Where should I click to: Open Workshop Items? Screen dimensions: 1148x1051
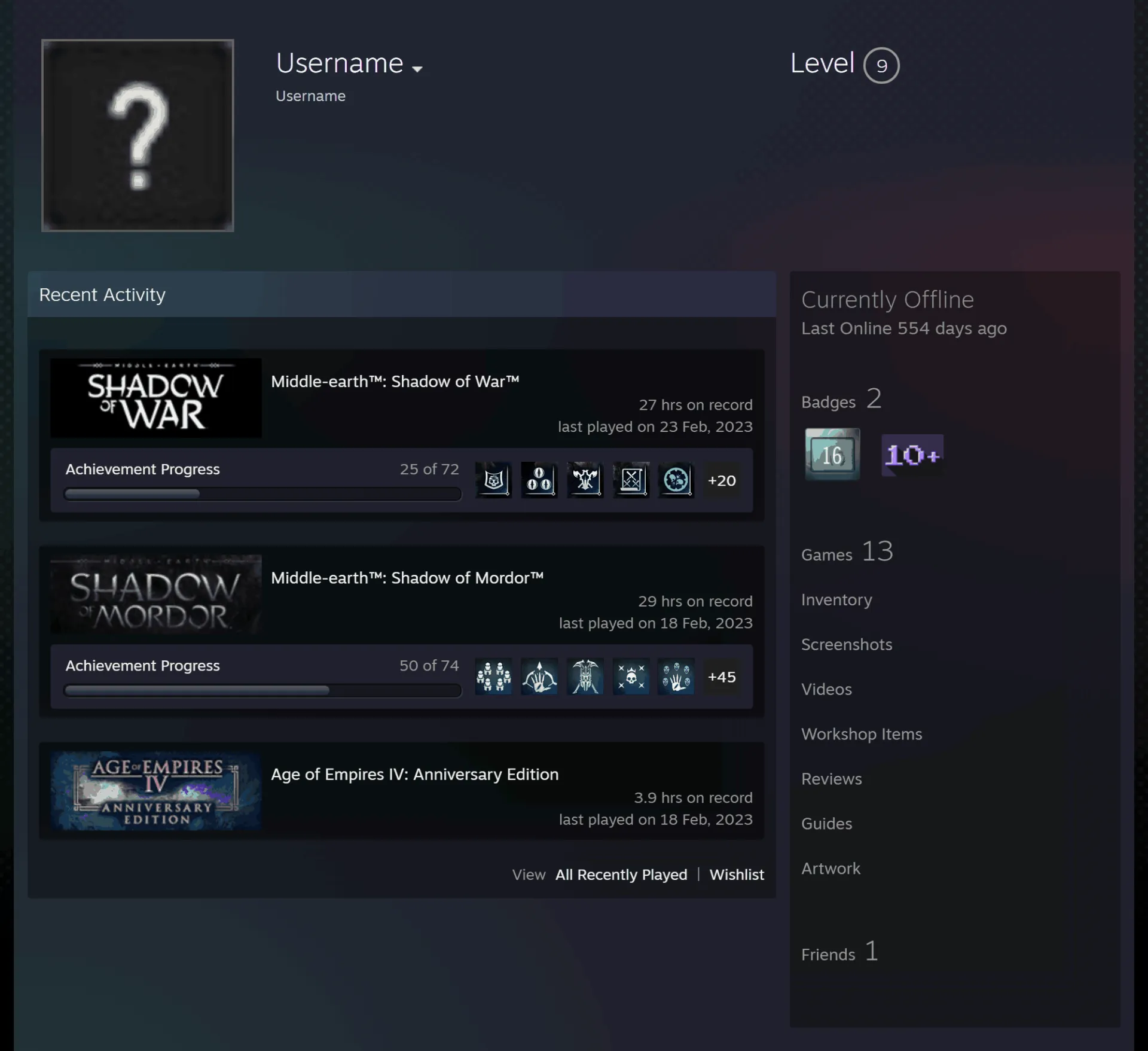click(862, 734)
